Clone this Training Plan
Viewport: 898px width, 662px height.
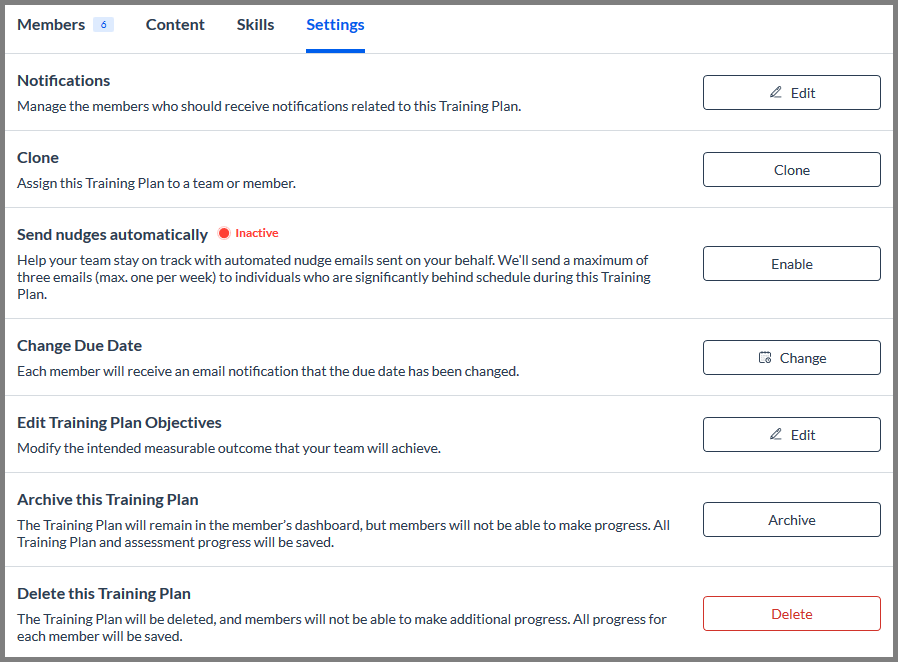point(791,170)
